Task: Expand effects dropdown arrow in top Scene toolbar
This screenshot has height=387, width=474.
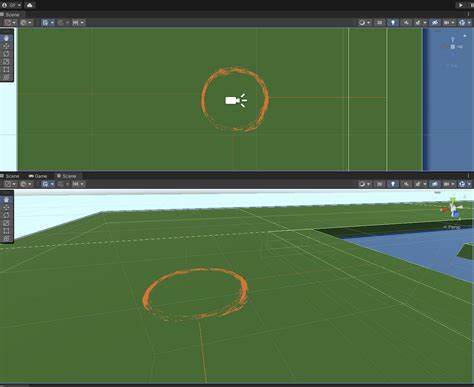Action: point(425,23)
